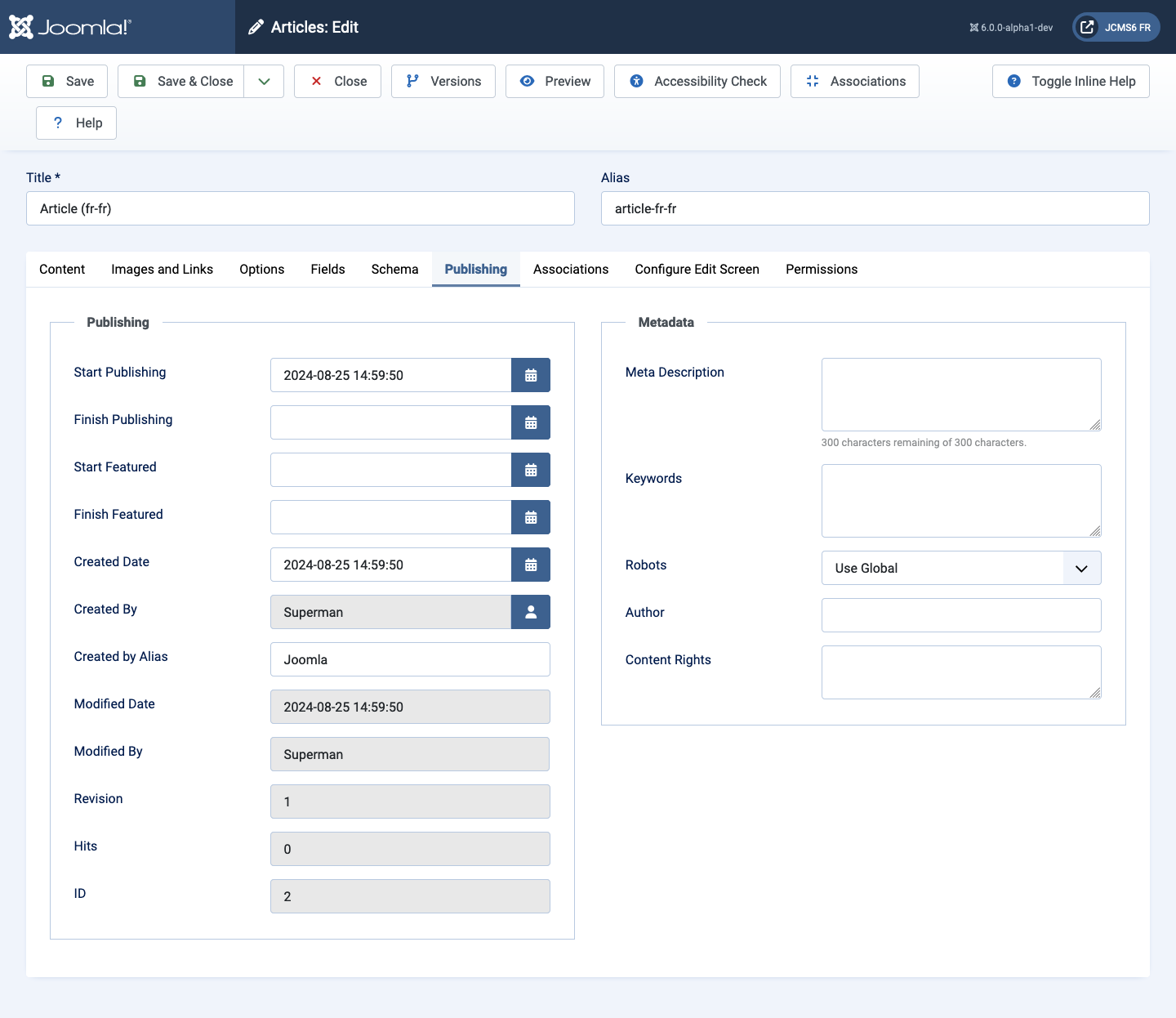Screen dimensions: 1176x1018
Task: Toggle Inline Help
Action: pyautogui.click(x=1071, y=81)
